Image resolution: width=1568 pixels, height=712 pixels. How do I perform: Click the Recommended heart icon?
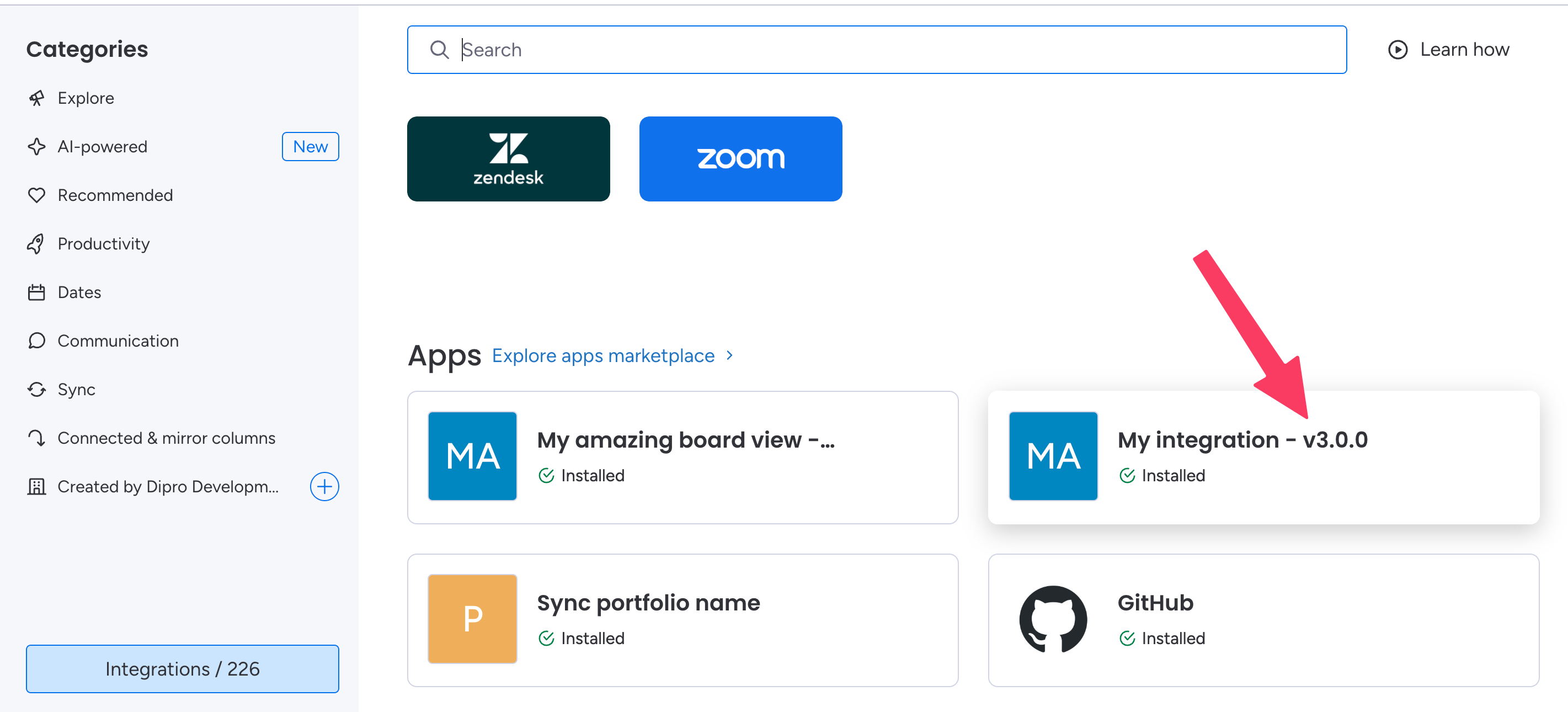coord(36,195)
